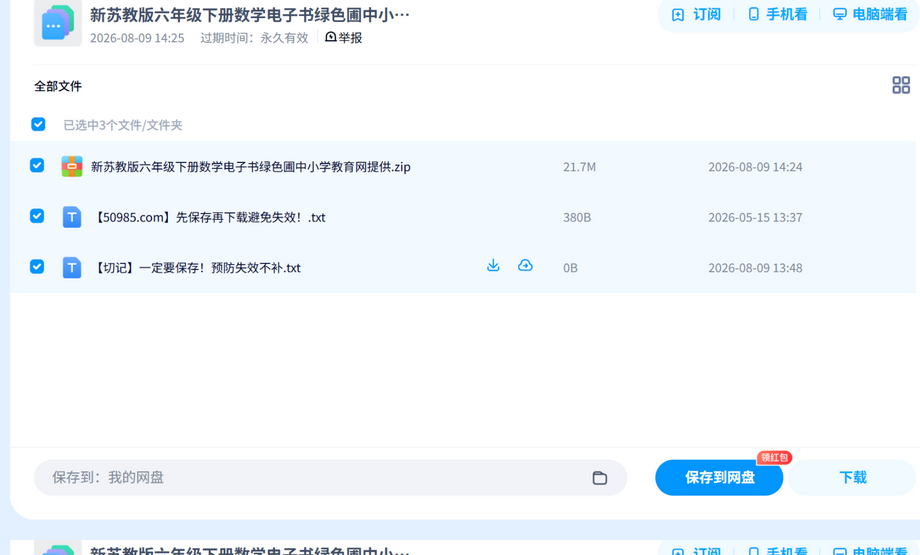Image resolution: width=920 pixels, height=555 pixels.
Task: Click the 2026-05-15 13:37 date cell
Action: pyautogui.click(x=755, y=218)
